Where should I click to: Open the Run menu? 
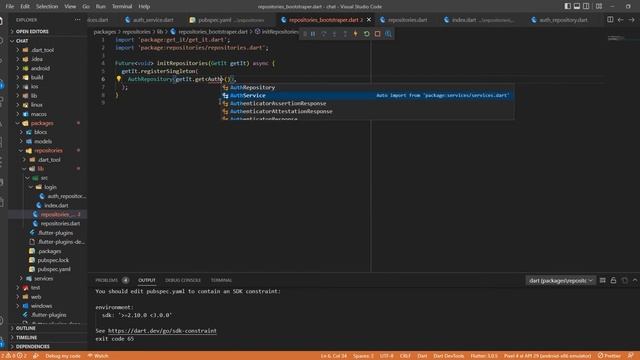(x=100, y=6)
